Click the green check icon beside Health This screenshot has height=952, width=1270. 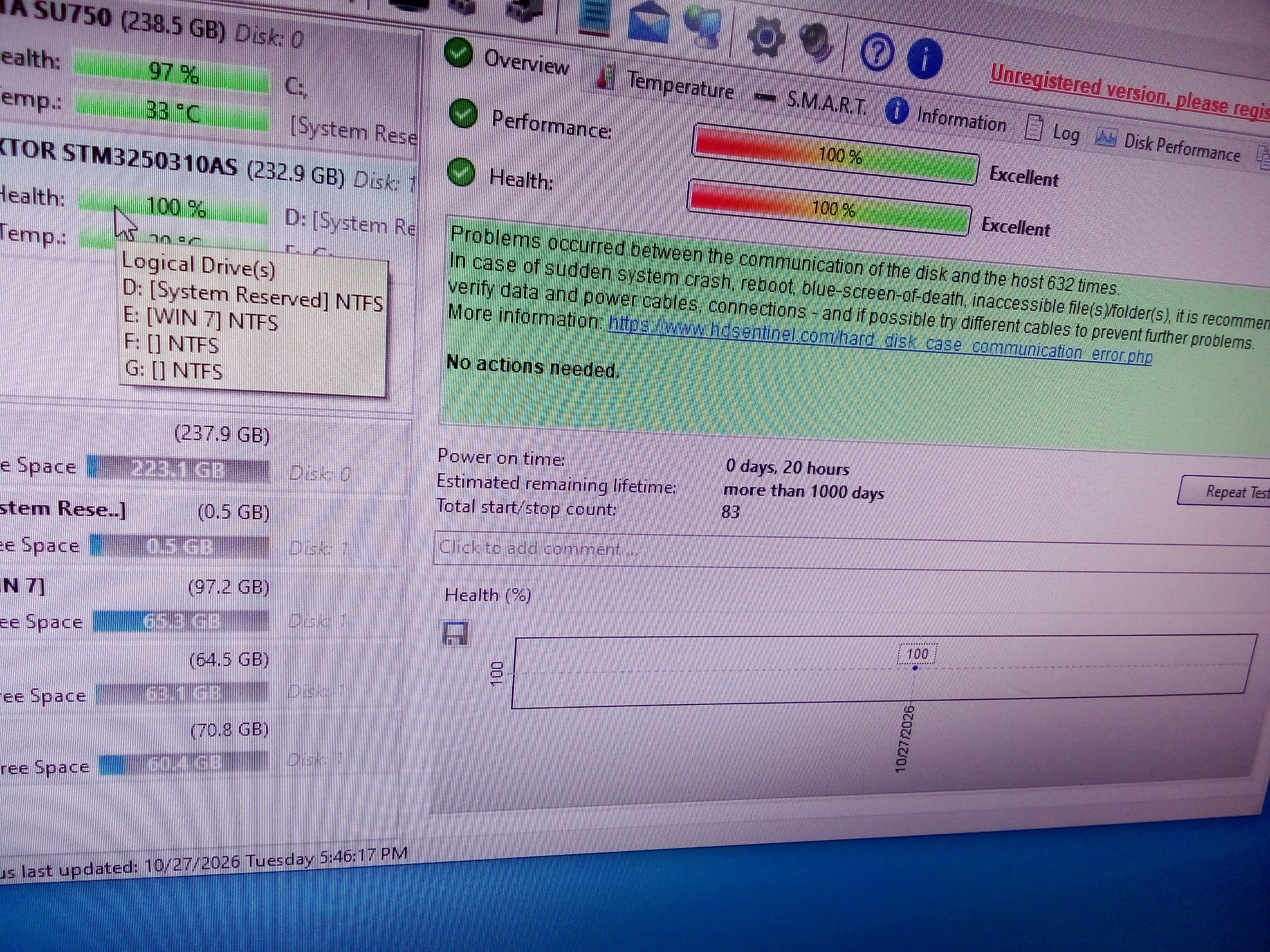coord(461,173)
